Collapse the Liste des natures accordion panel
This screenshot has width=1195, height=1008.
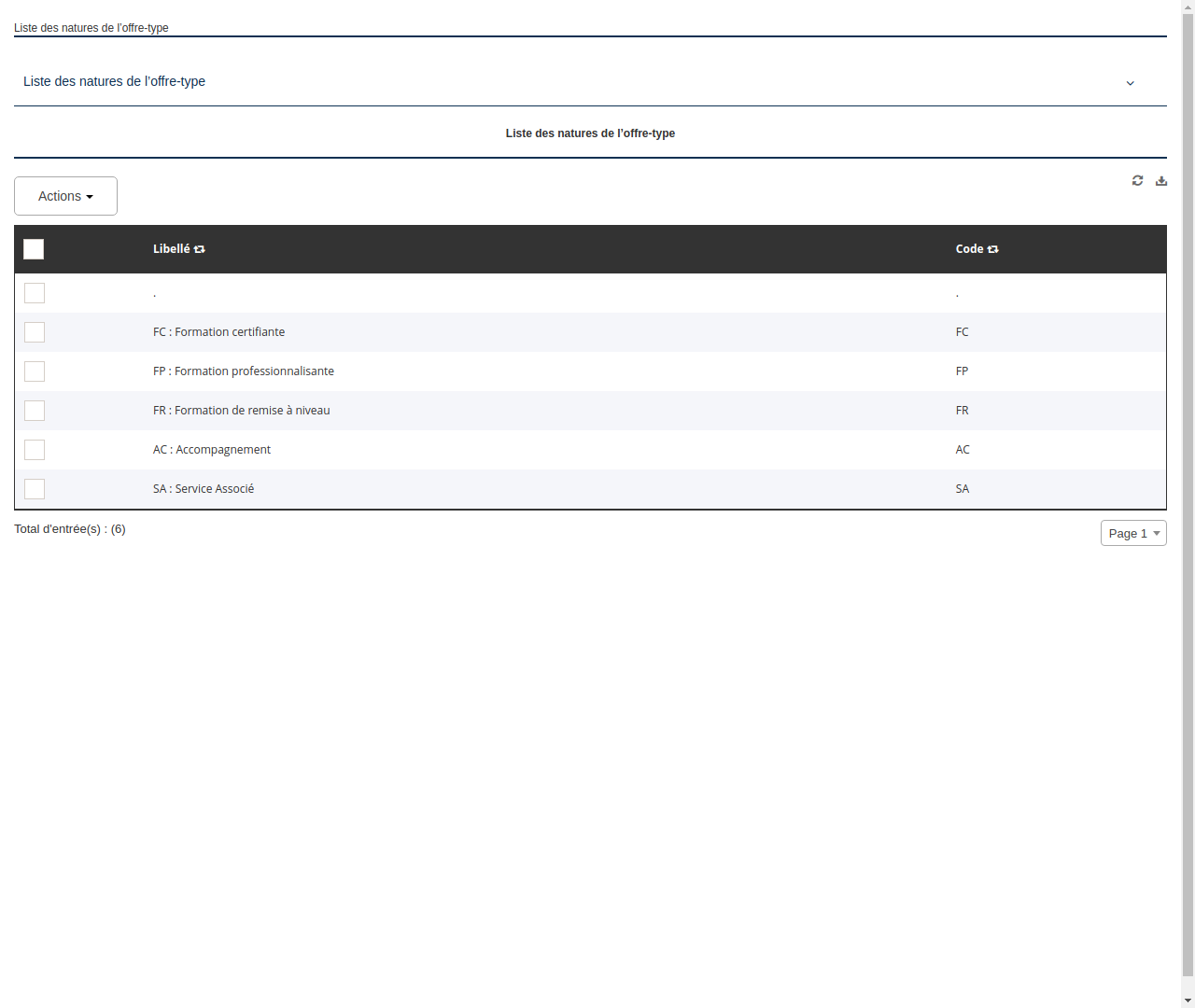(x=1130, y=83)
